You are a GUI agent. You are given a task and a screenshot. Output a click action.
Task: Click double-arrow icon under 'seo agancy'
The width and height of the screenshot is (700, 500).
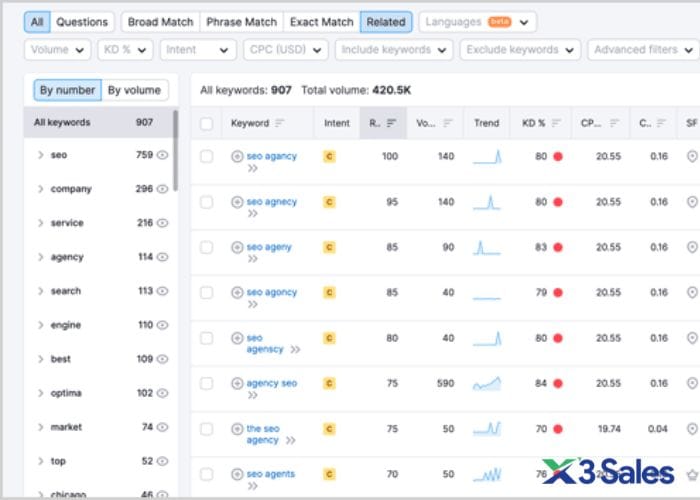click(x=253, y=168)
